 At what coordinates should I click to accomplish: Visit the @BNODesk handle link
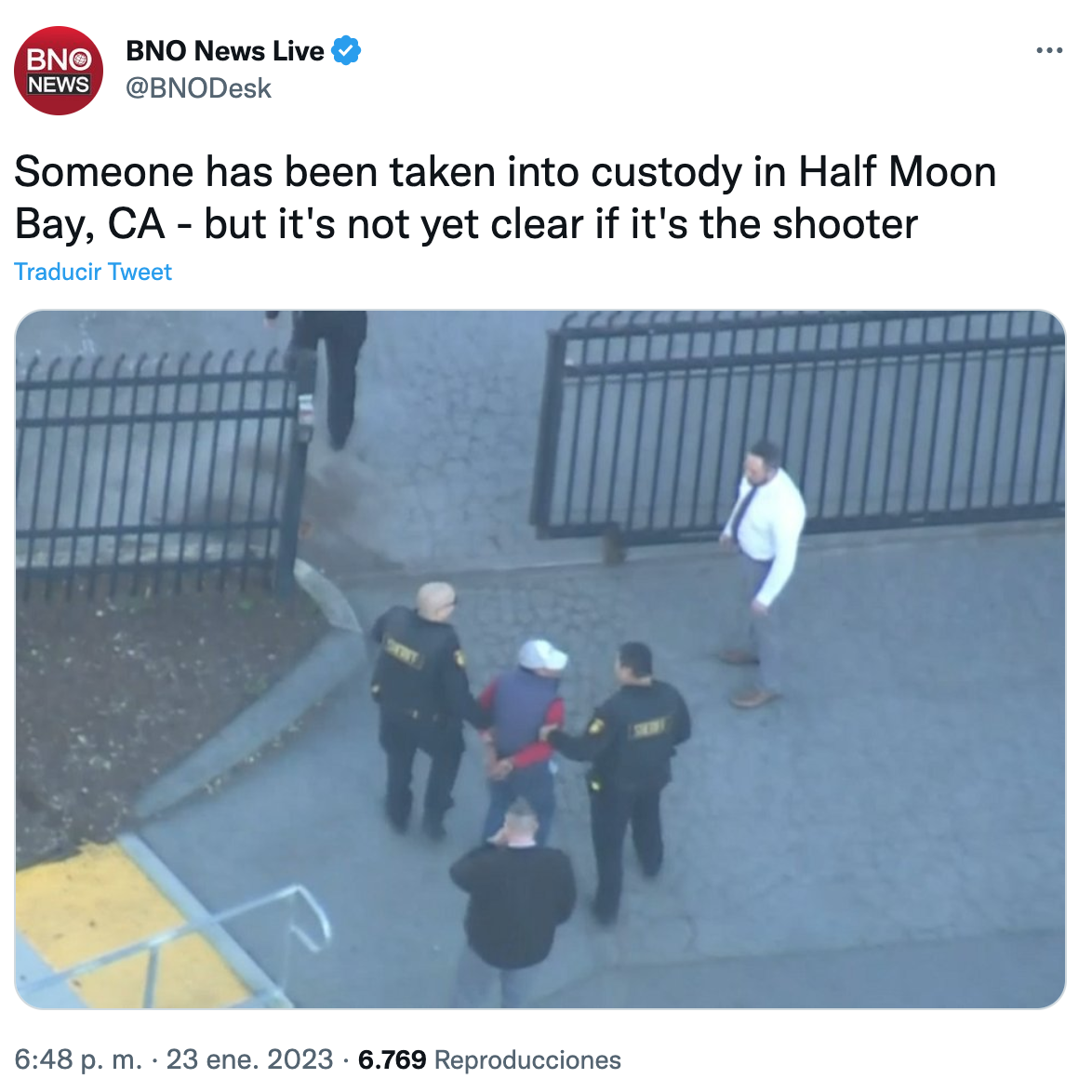point(198,88)
